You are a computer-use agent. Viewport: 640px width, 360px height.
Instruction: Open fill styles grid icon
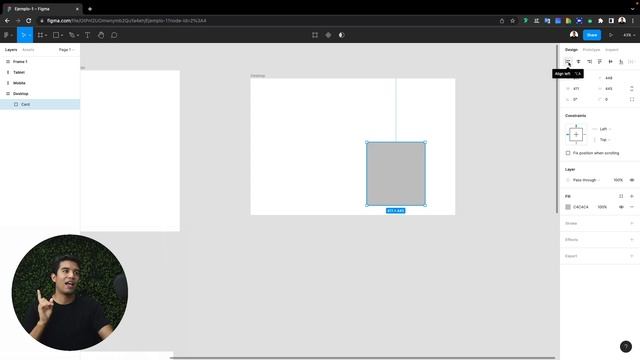coord(621,196)
